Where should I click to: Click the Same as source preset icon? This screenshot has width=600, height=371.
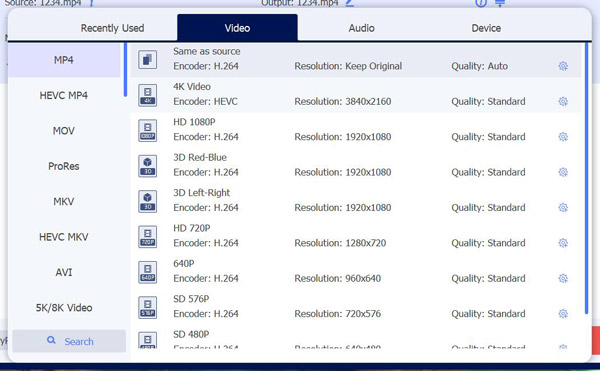pos(147,59)
